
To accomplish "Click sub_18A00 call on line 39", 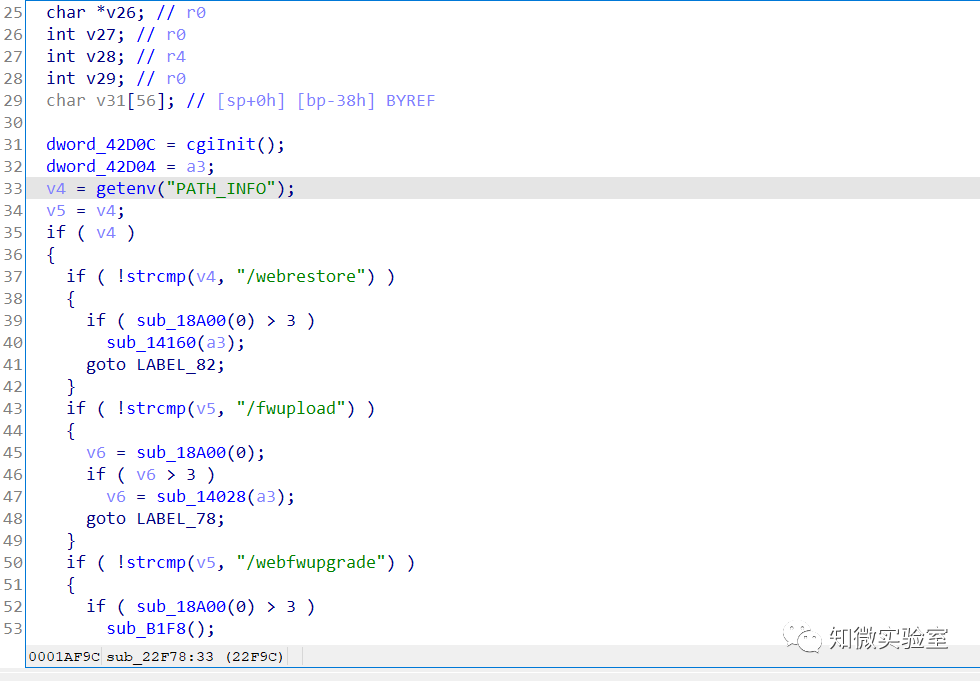I will coord(181,321).
